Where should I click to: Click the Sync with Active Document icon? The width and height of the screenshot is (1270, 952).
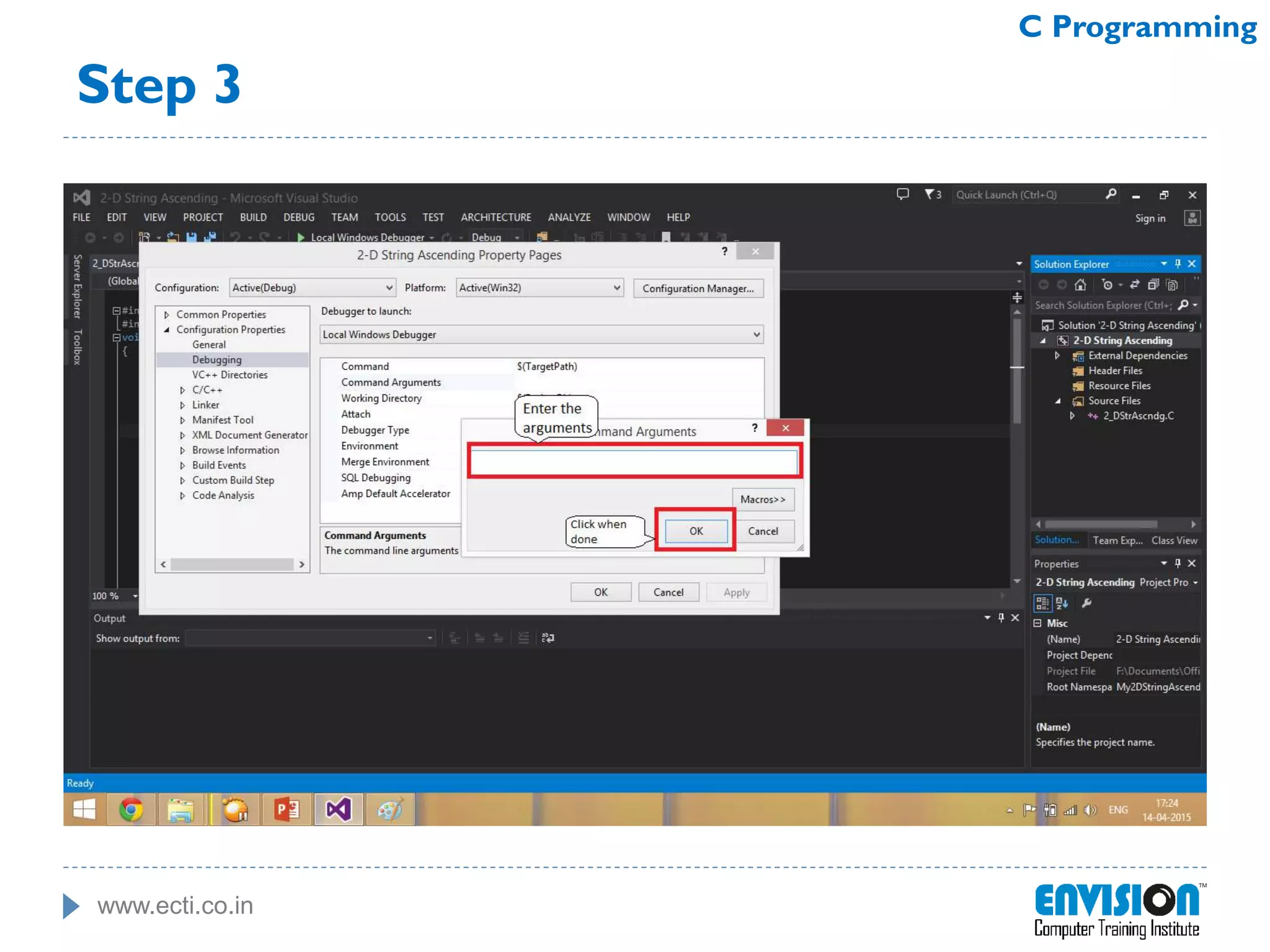[x=1134, y=284]
